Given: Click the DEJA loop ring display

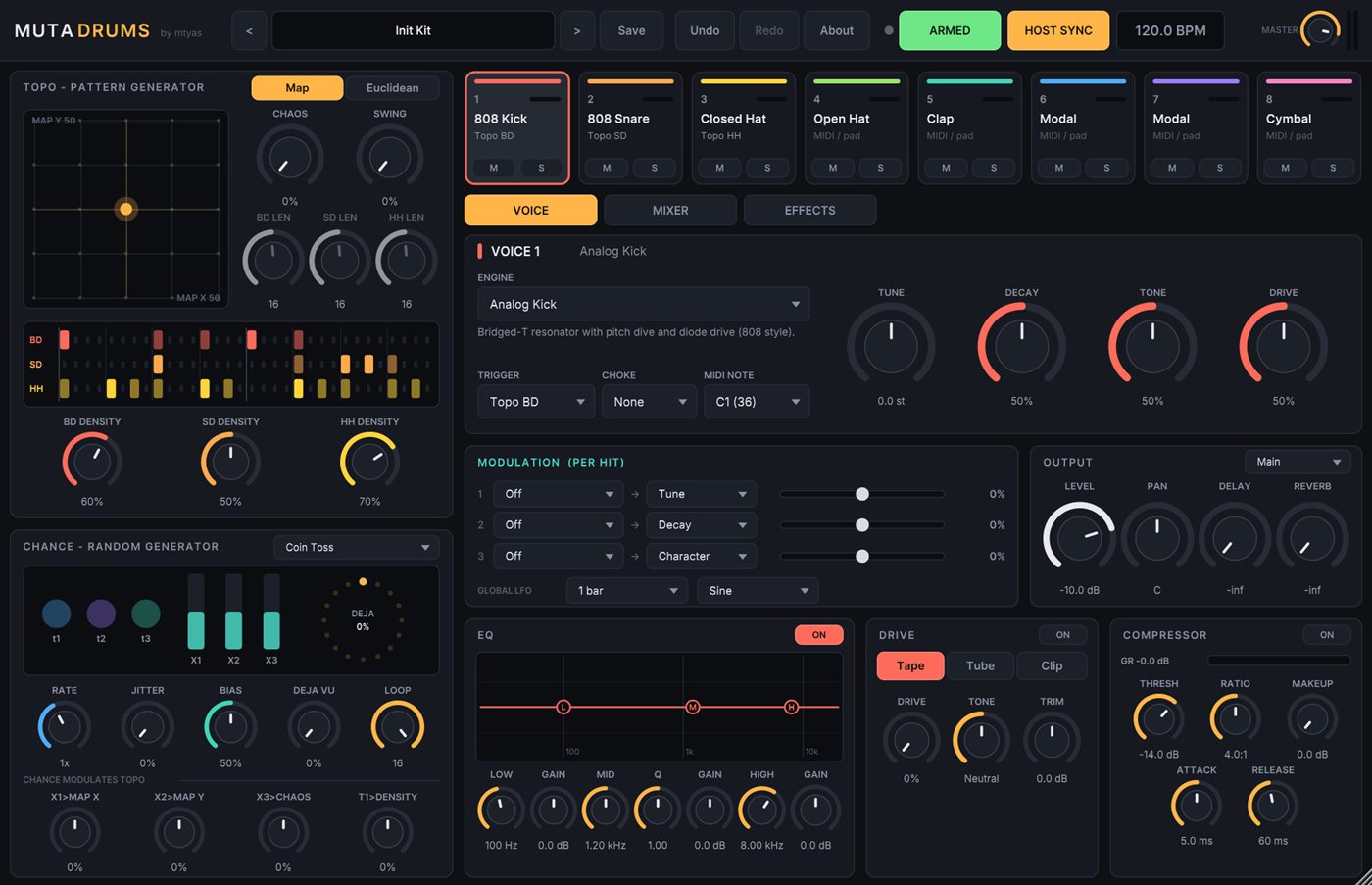Looking at the screenshot, I should [x=363, y=620].
